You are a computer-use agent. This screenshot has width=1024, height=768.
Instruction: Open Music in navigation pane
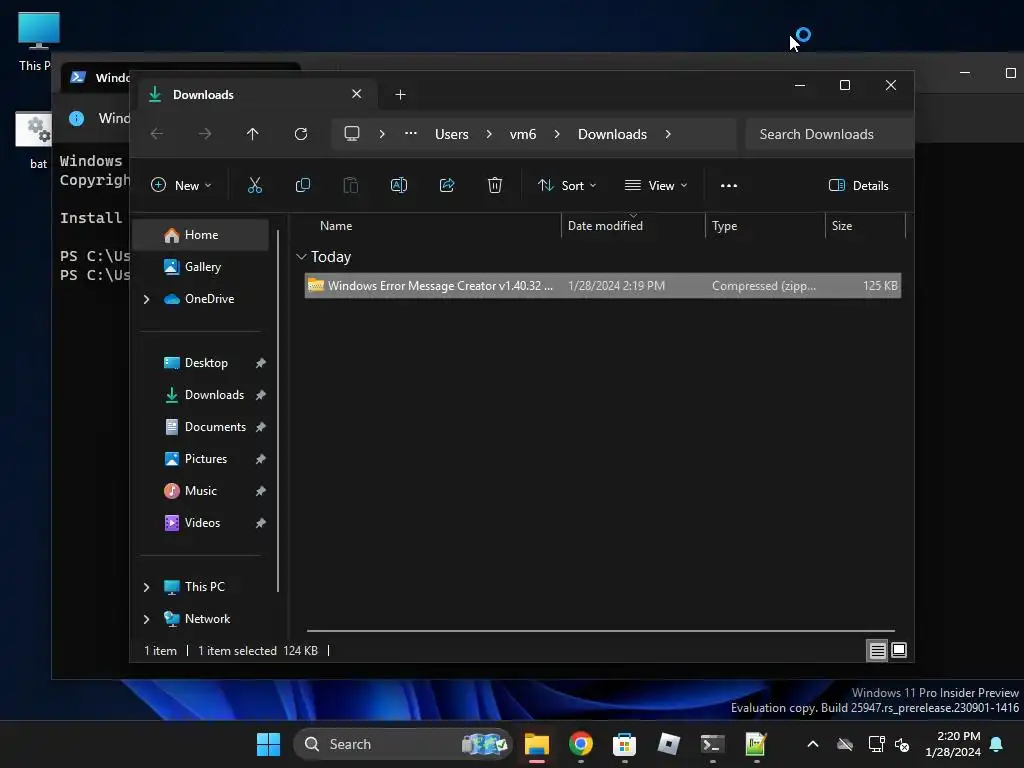click(201, 491)
